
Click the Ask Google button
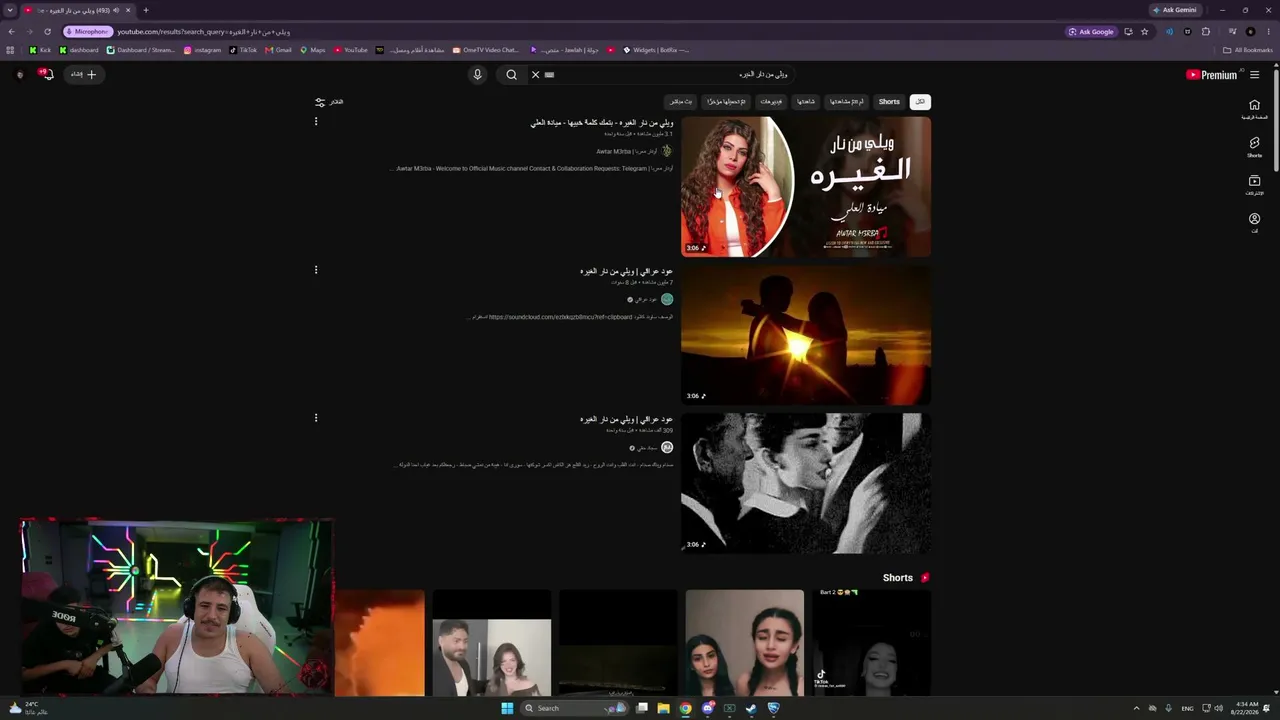click(x=1091, y=32)
